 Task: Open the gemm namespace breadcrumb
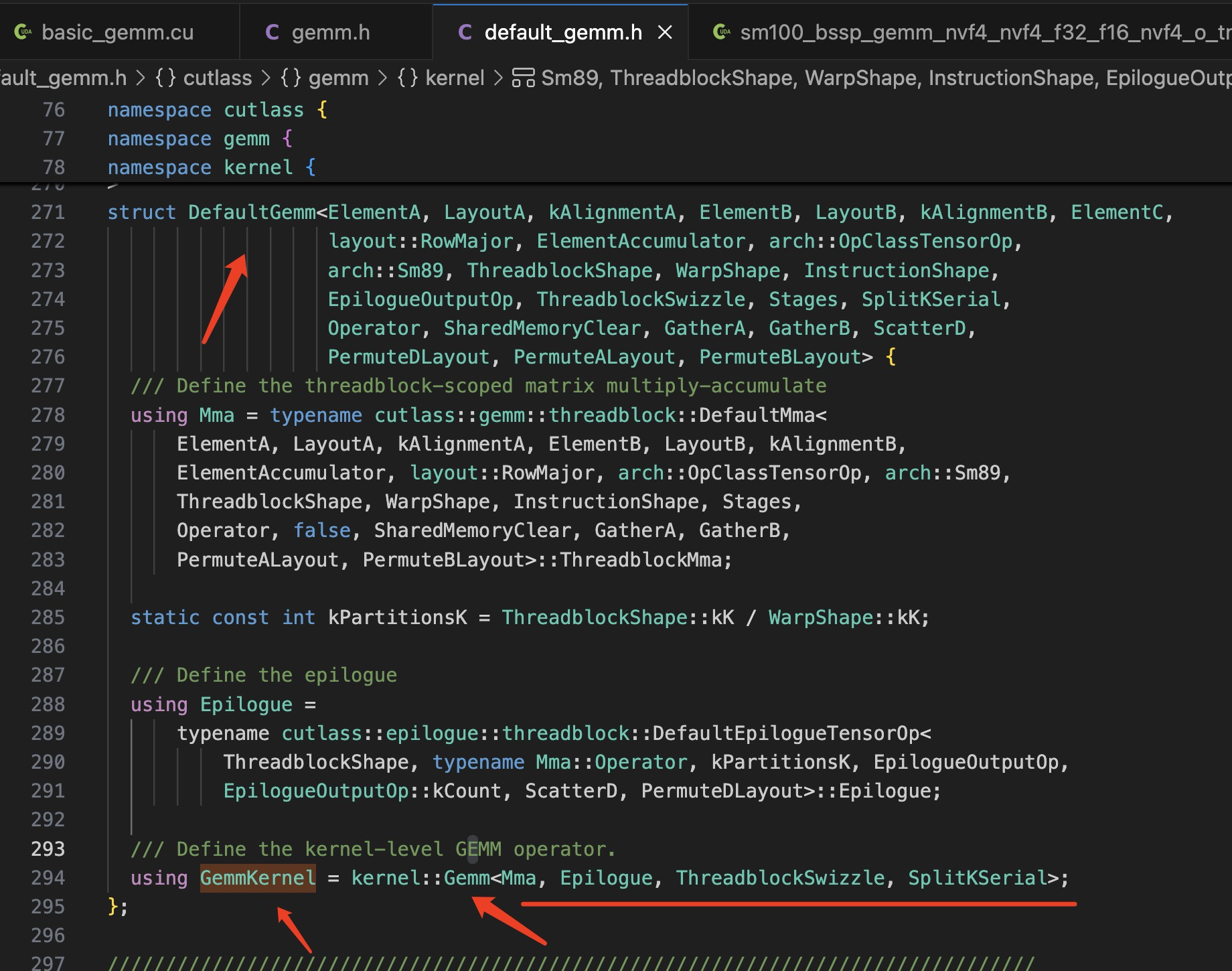(x=339, y=78)
